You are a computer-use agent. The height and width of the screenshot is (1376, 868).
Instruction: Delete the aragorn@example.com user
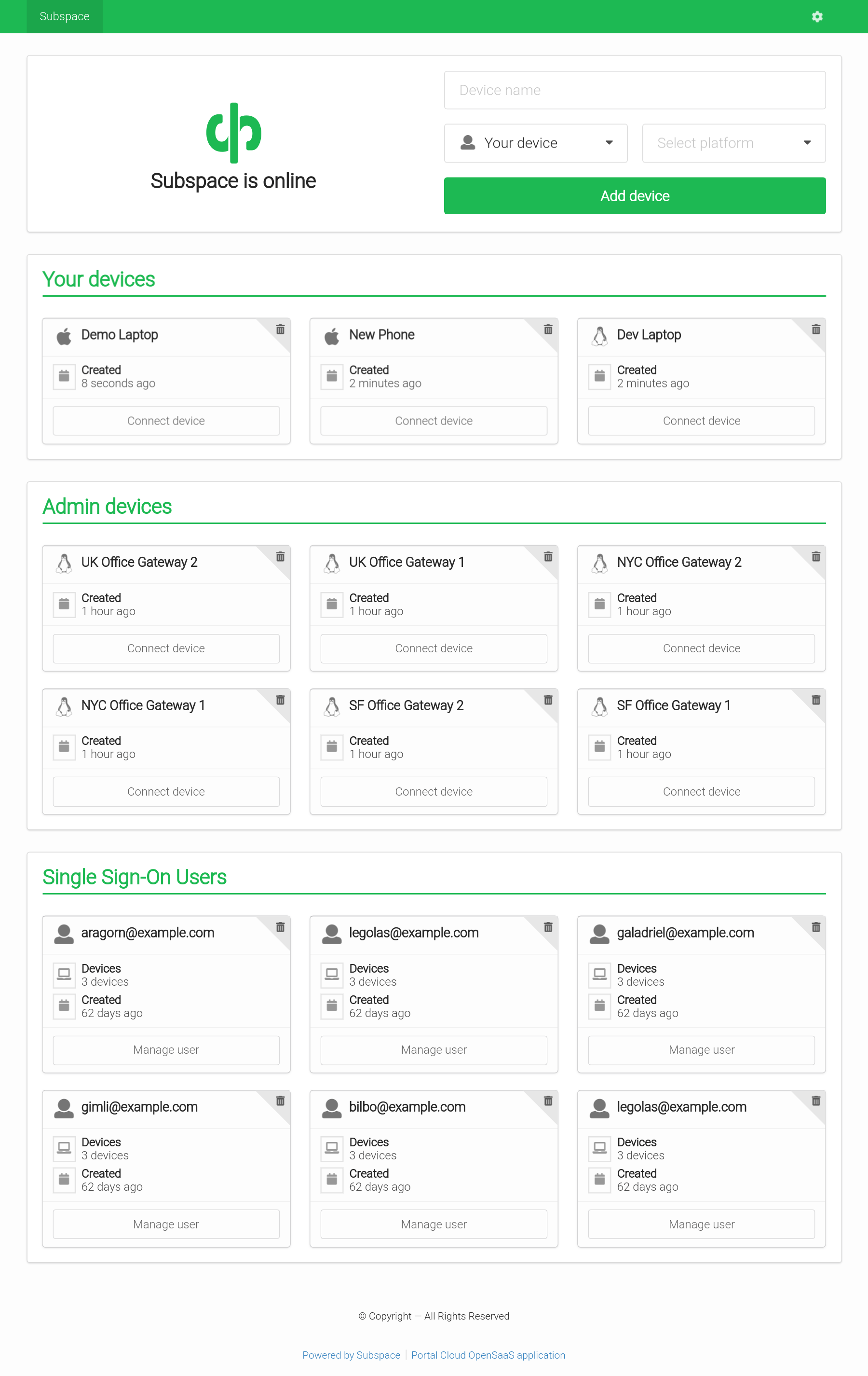pos(280,927)
